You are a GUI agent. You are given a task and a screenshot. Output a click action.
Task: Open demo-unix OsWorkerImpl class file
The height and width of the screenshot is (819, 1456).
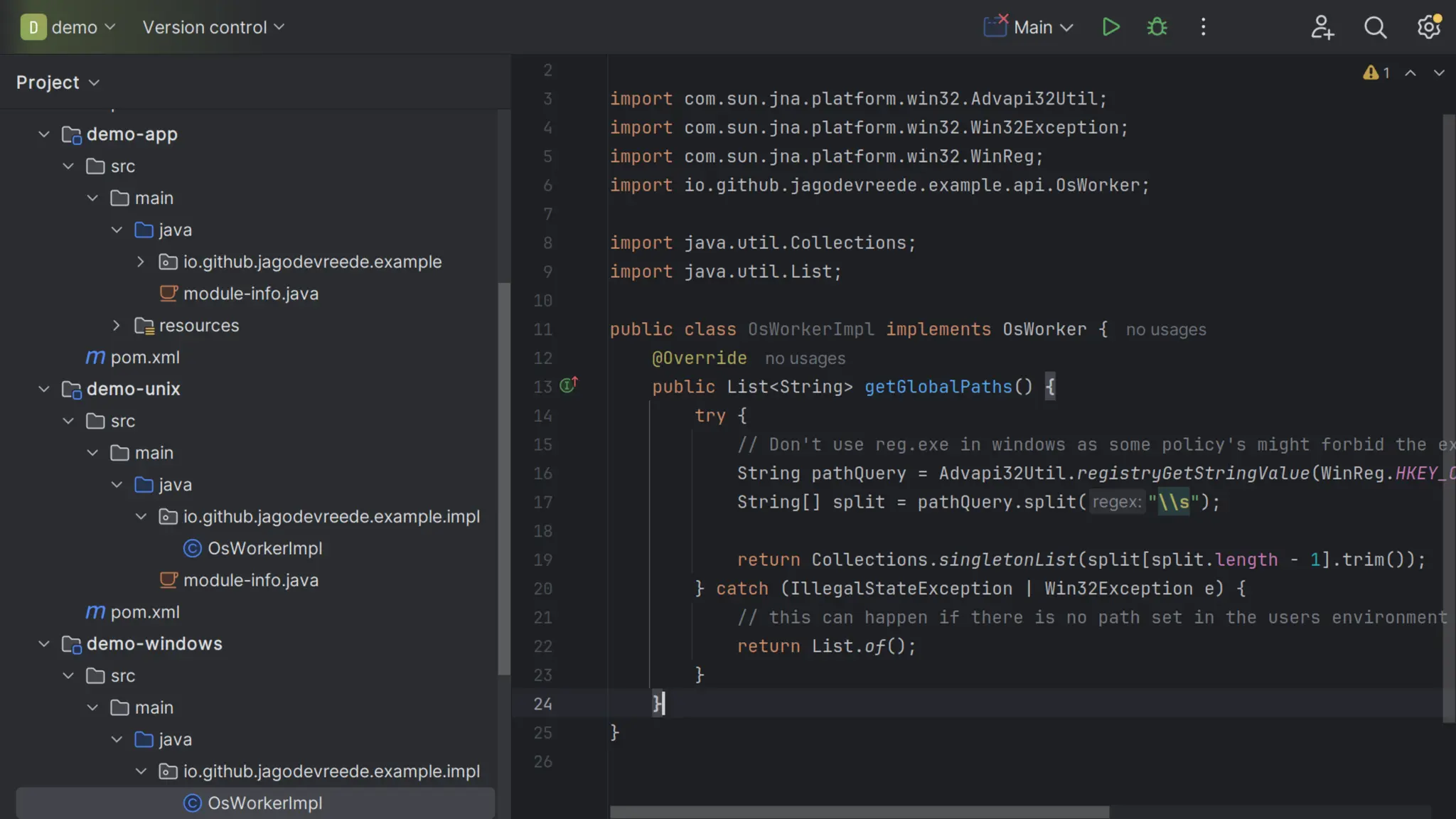(264, 548)
